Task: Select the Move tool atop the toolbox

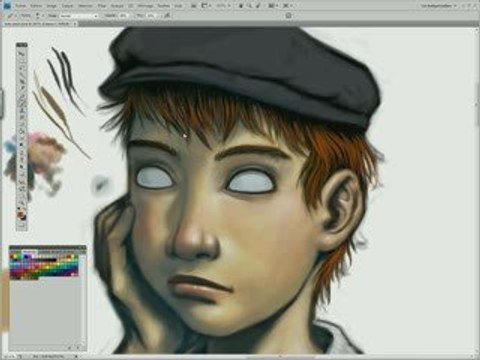Action: (22, 53)
